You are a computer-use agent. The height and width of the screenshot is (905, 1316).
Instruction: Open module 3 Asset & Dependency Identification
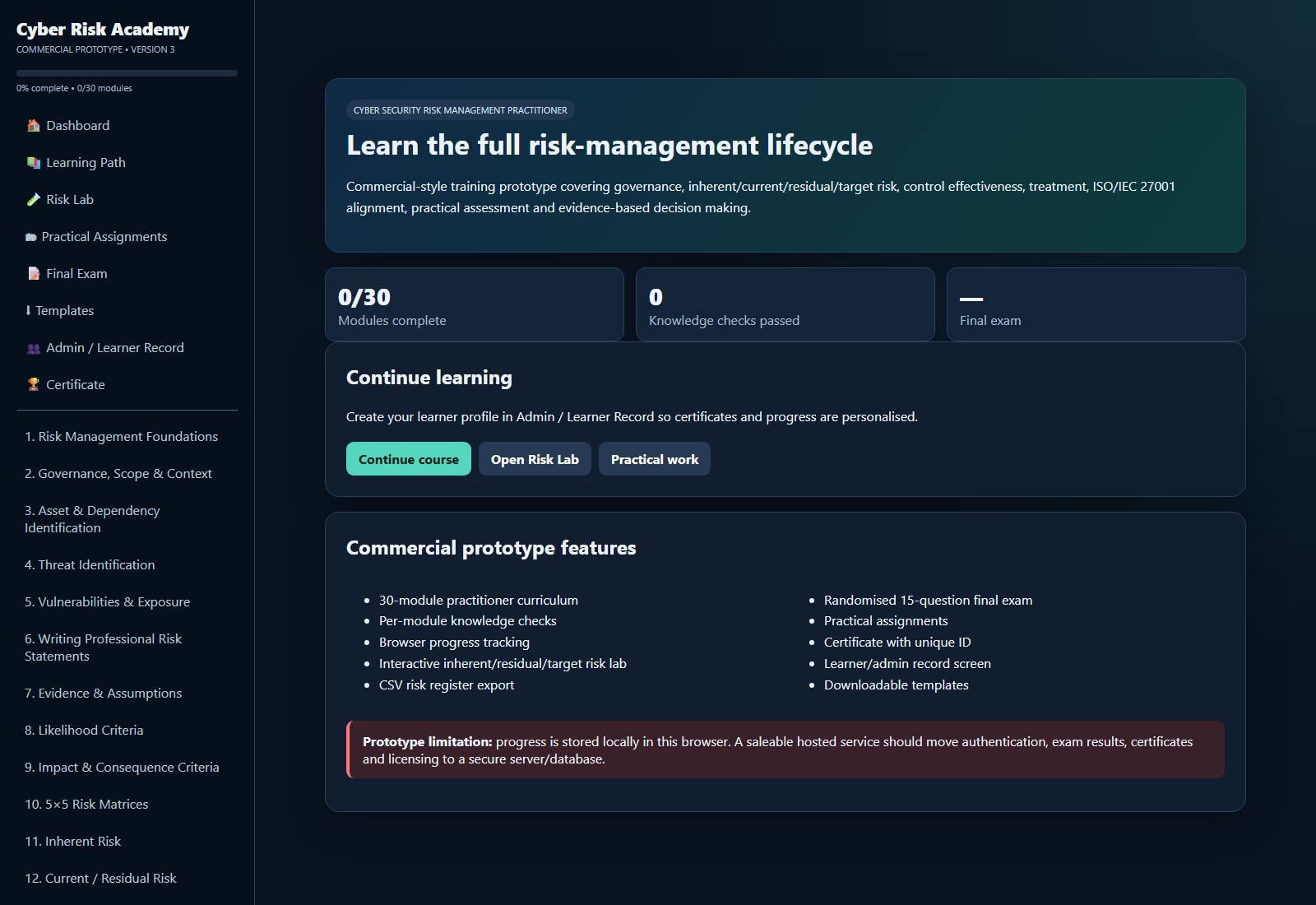[127, 519]
